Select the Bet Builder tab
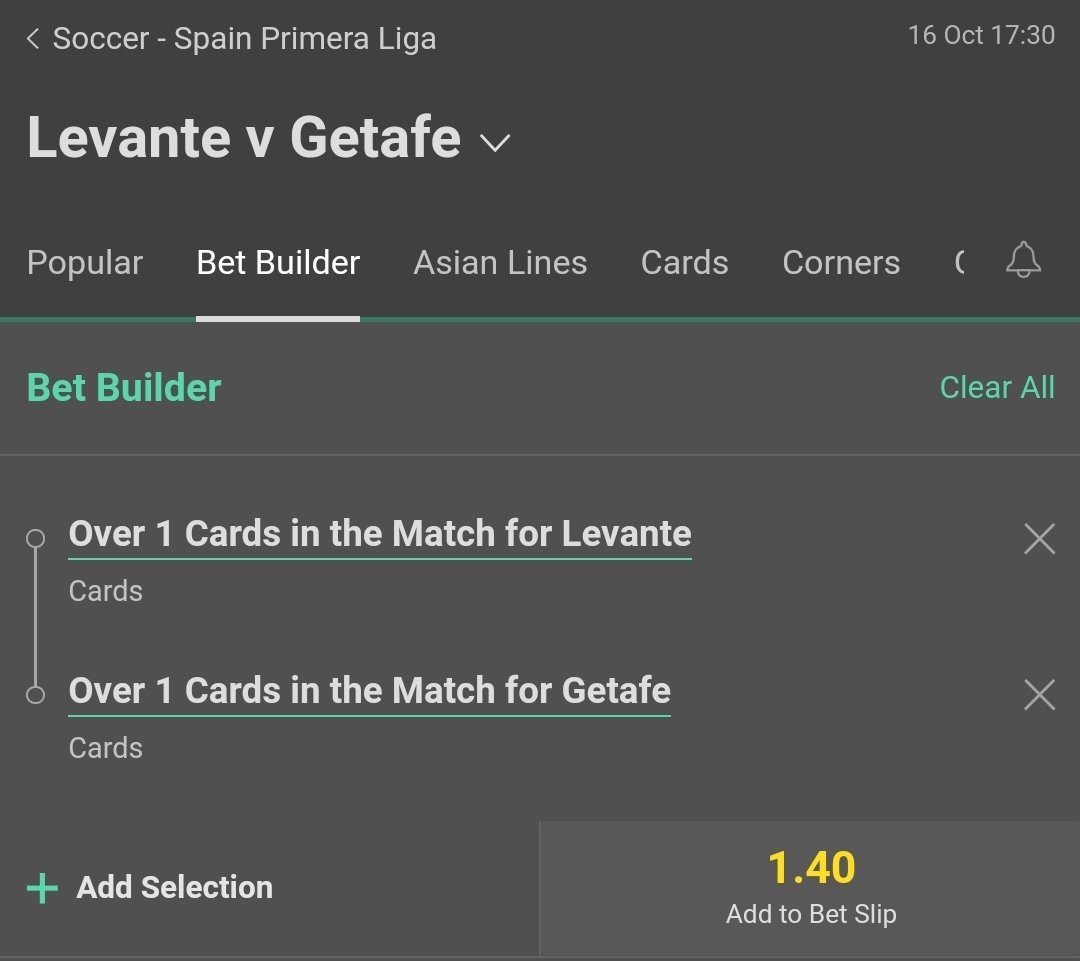This screenshot has height=961, width=1080. coord(278,263)
